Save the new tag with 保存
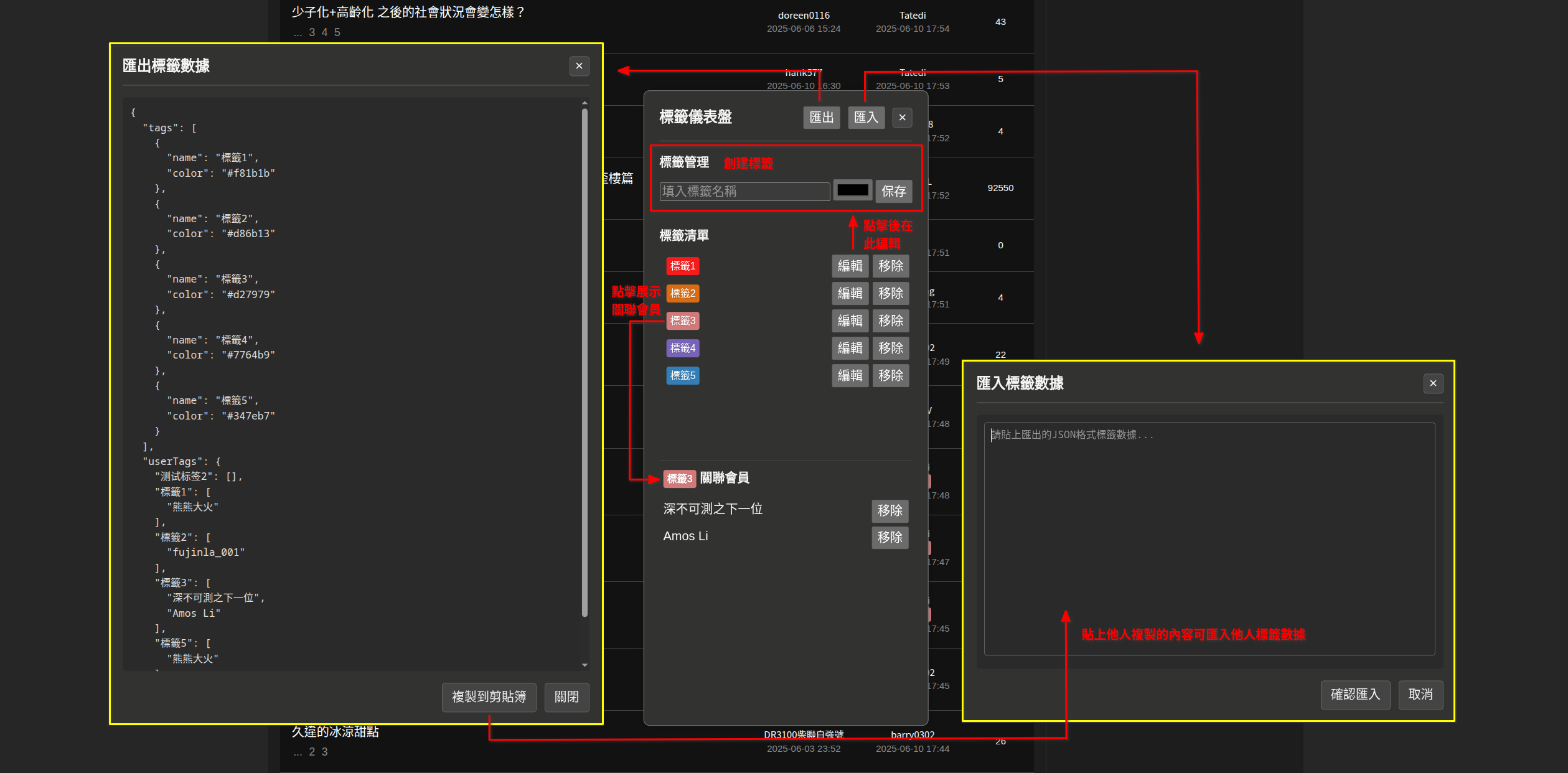 point(893,191)
